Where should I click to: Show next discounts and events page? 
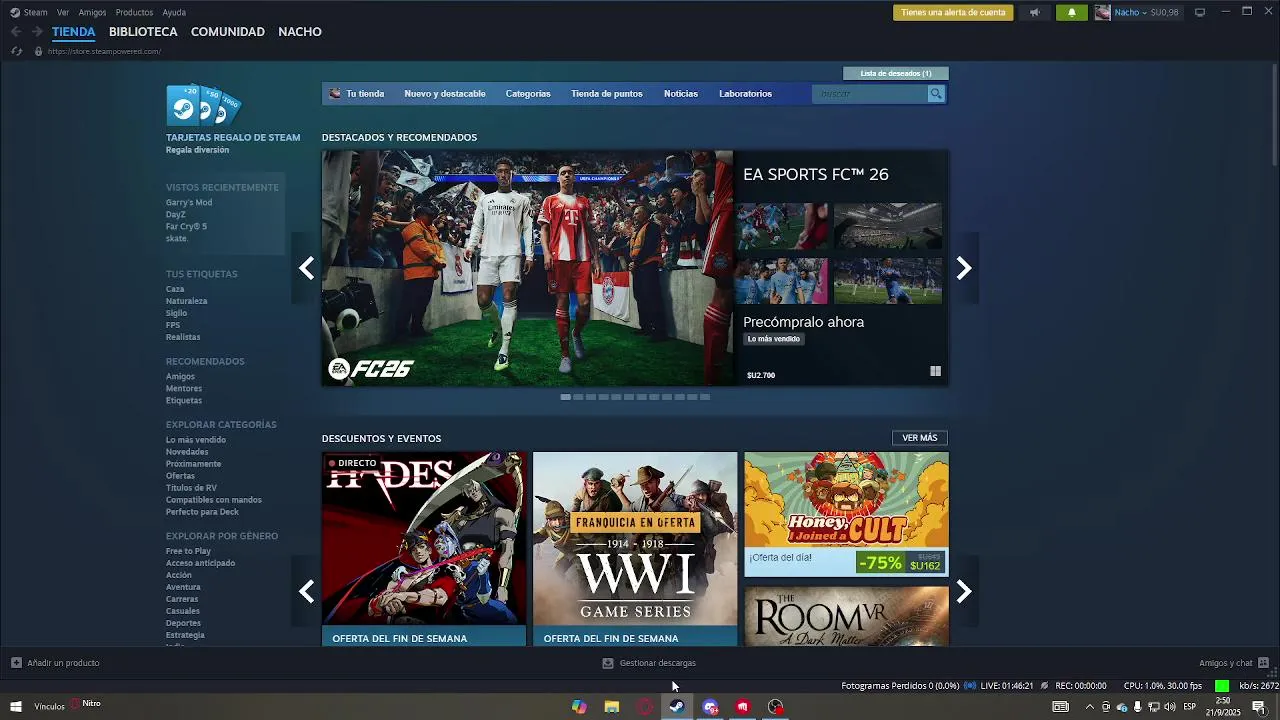[964, 592]
